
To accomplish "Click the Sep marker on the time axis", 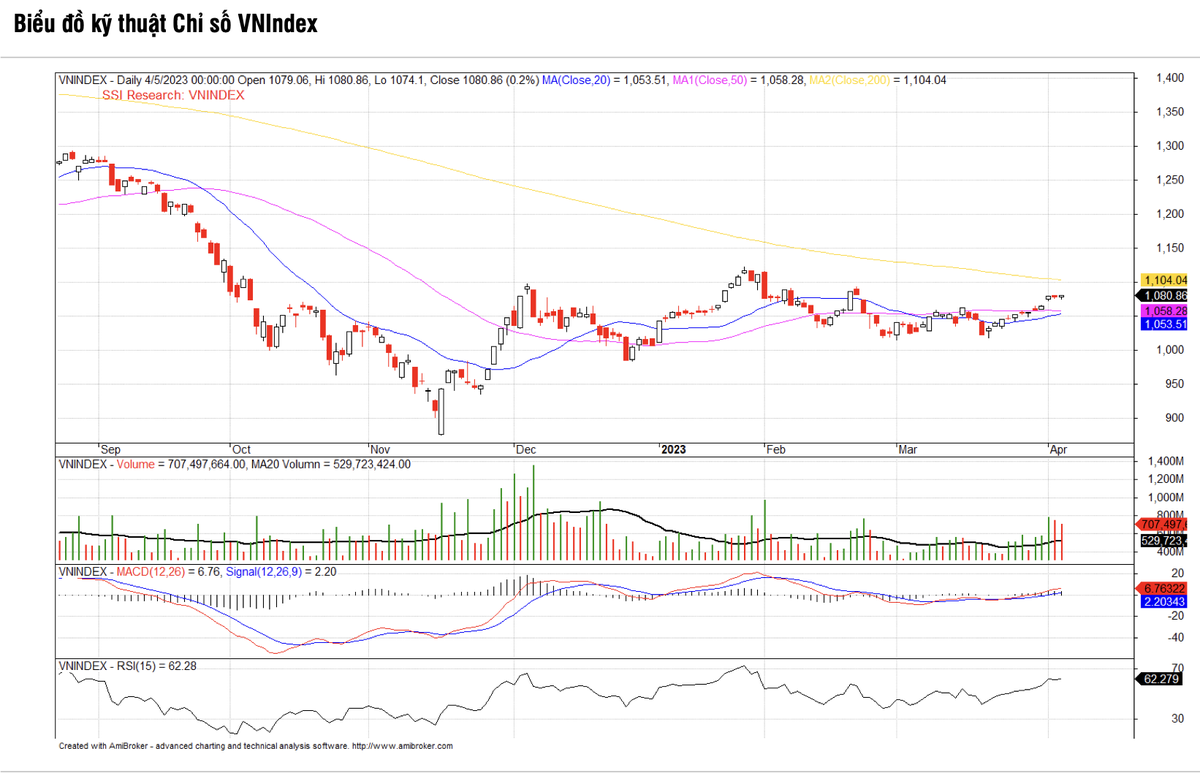I will click(x=110, y=450).
